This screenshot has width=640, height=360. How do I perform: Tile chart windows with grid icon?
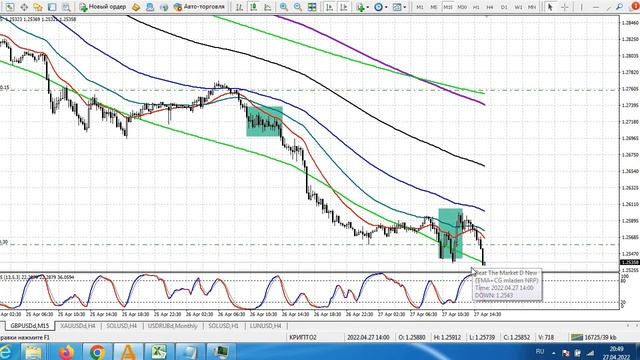(312, 7)
